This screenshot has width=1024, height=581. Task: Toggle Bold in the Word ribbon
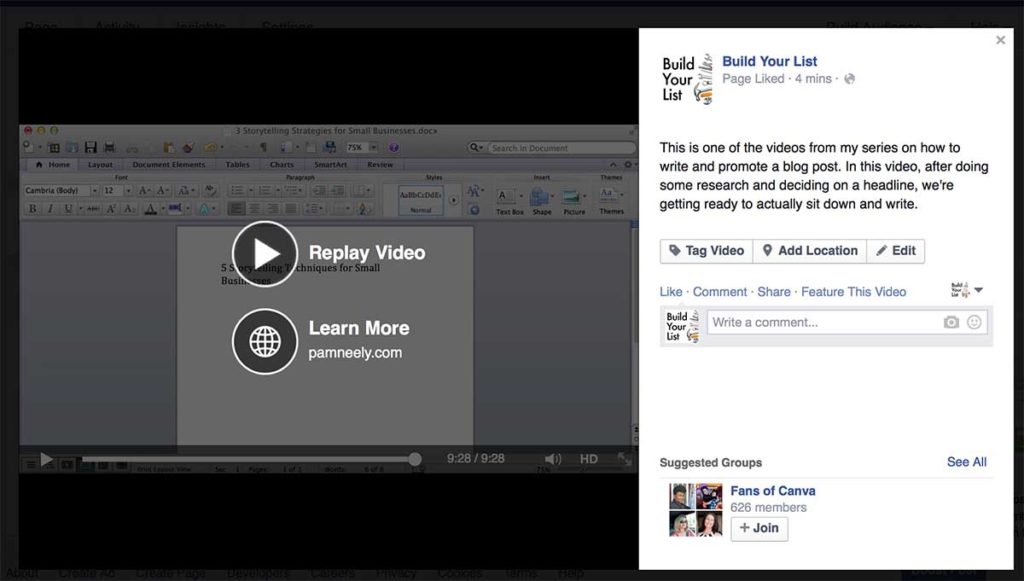pyautogui.click(x=33, y=209)
